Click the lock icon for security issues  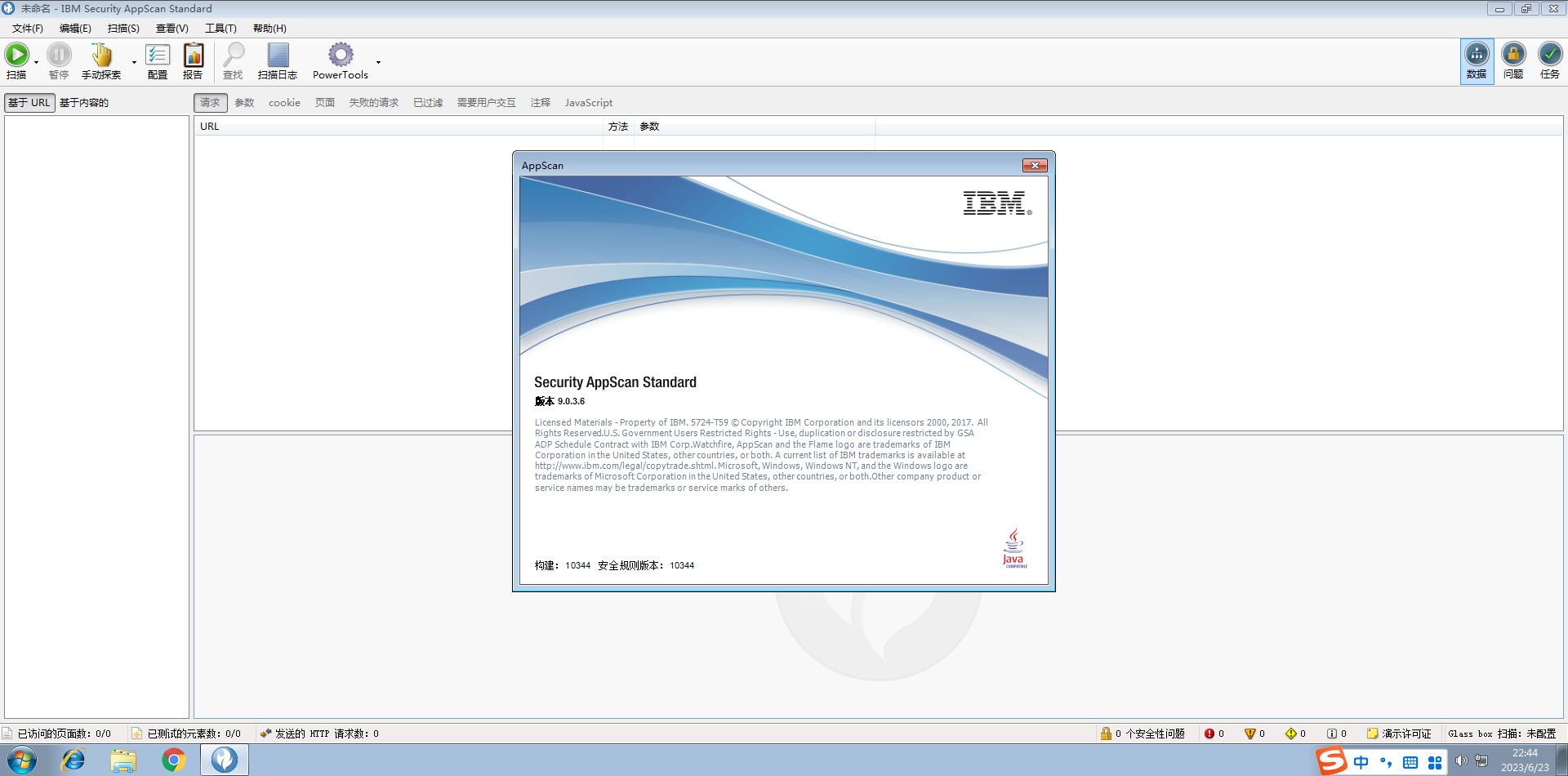pyautogui.click(x=1106, y=734)
